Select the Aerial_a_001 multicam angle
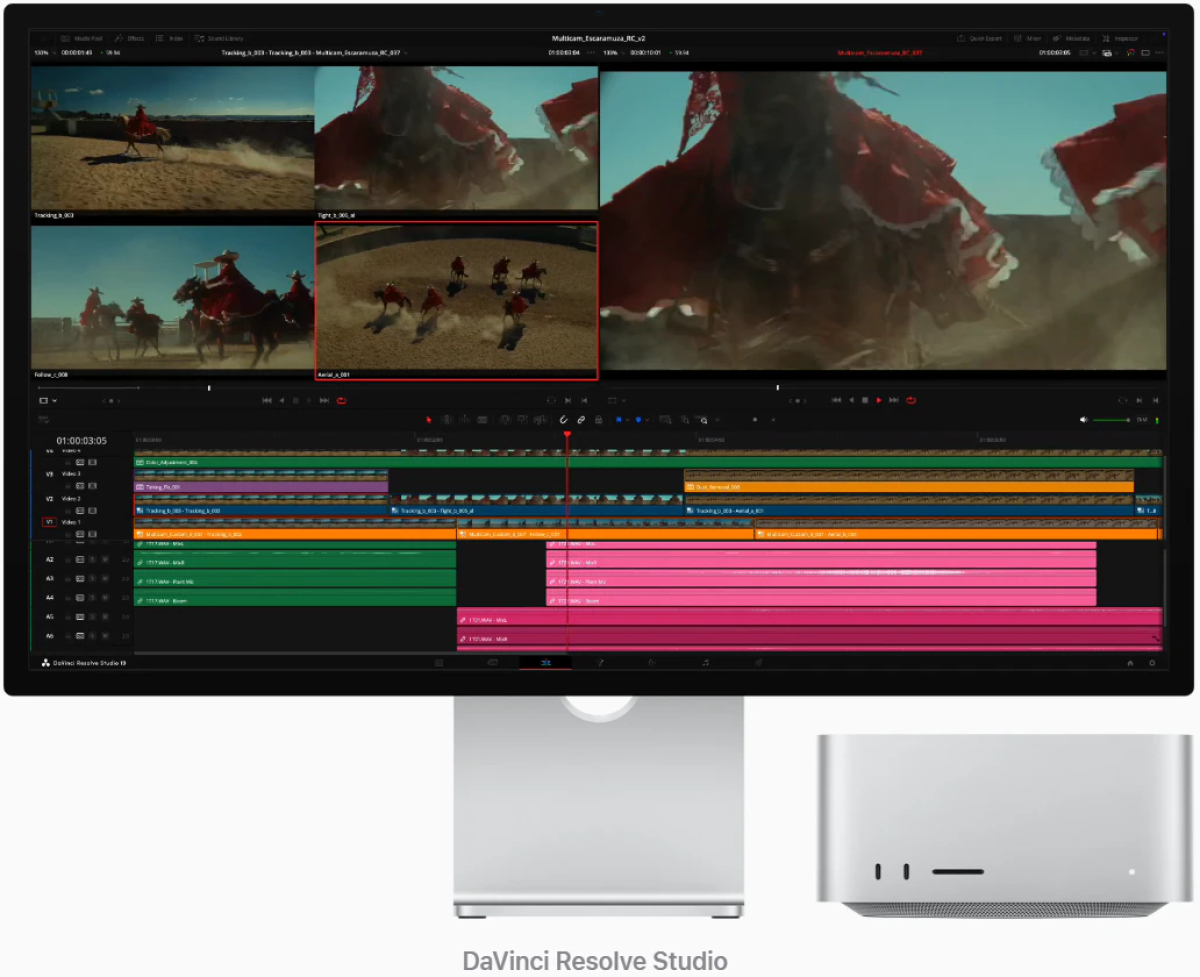This screenshot has height=977, width=1200. click(456, 301)
